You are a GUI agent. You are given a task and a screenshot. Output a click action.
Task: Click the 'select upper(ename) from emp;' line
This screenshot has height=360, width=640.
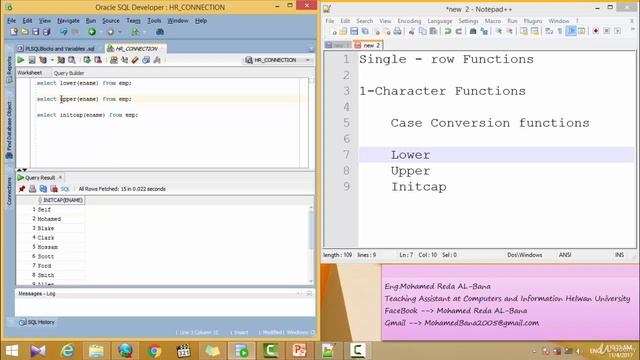(84, 99)
